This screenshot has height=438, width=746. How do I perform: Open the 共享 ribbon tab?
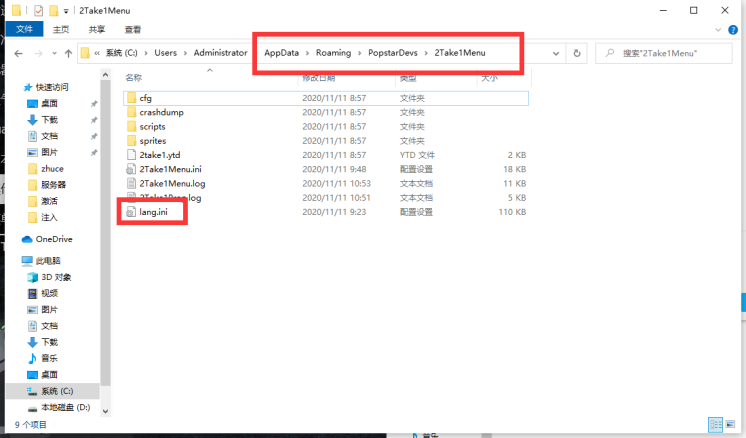tap(97, 29)
